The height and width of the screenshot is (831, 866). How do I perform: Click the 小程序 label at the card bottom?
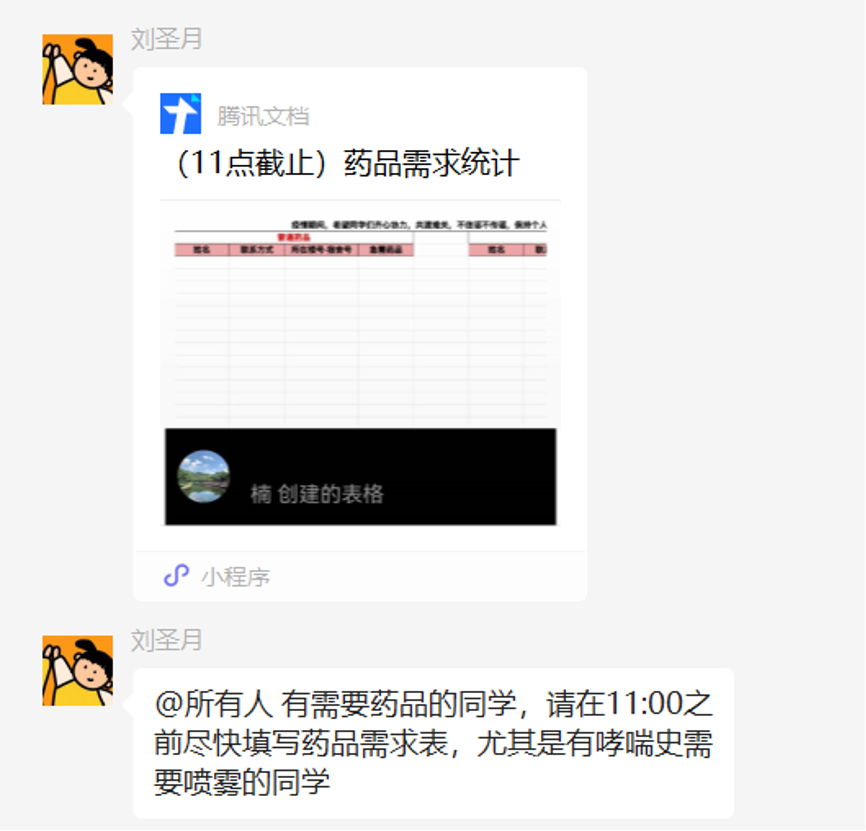tap(236, 577)
